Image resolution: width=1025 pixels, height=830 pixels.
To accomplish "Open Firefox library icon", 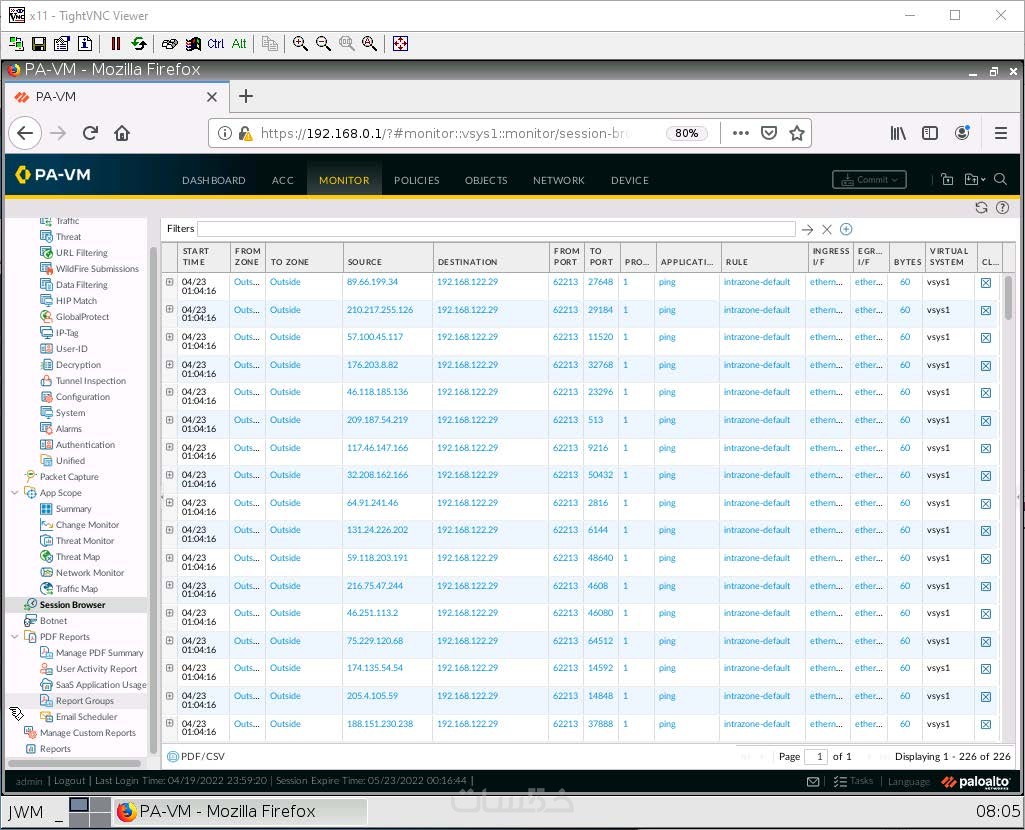I will click(x=898, y=133).
